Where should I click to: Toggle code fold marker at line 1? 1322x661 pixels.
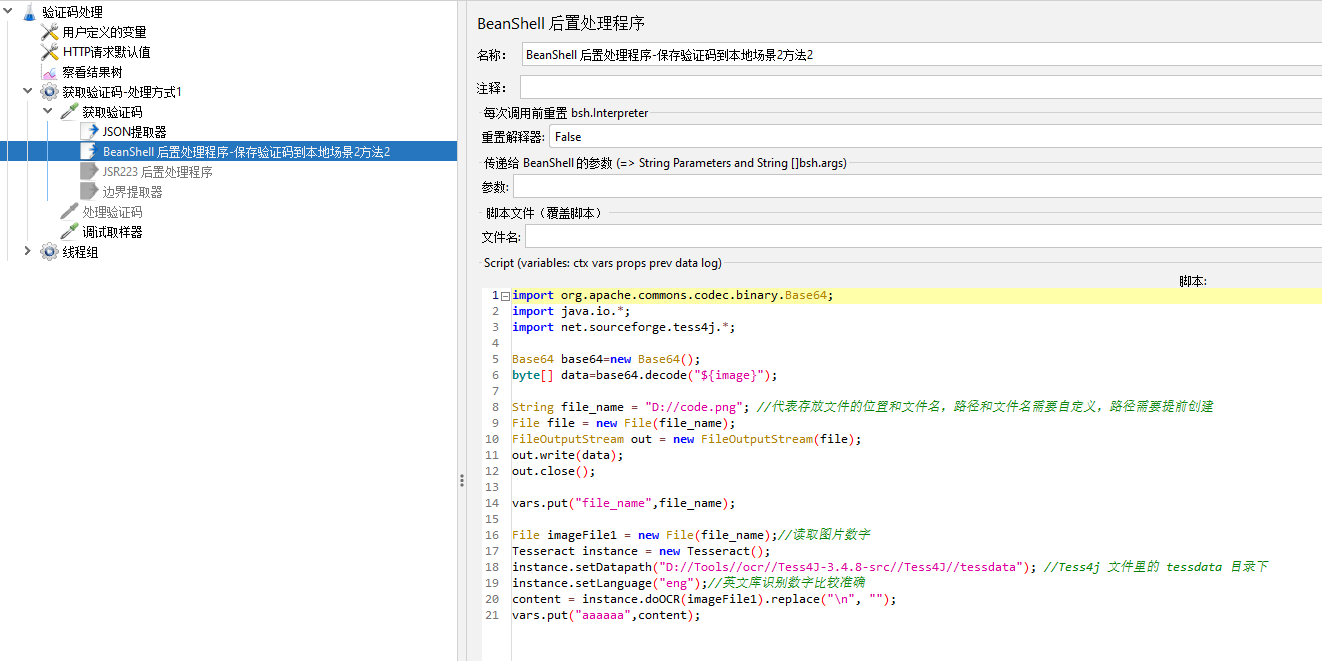505,296
